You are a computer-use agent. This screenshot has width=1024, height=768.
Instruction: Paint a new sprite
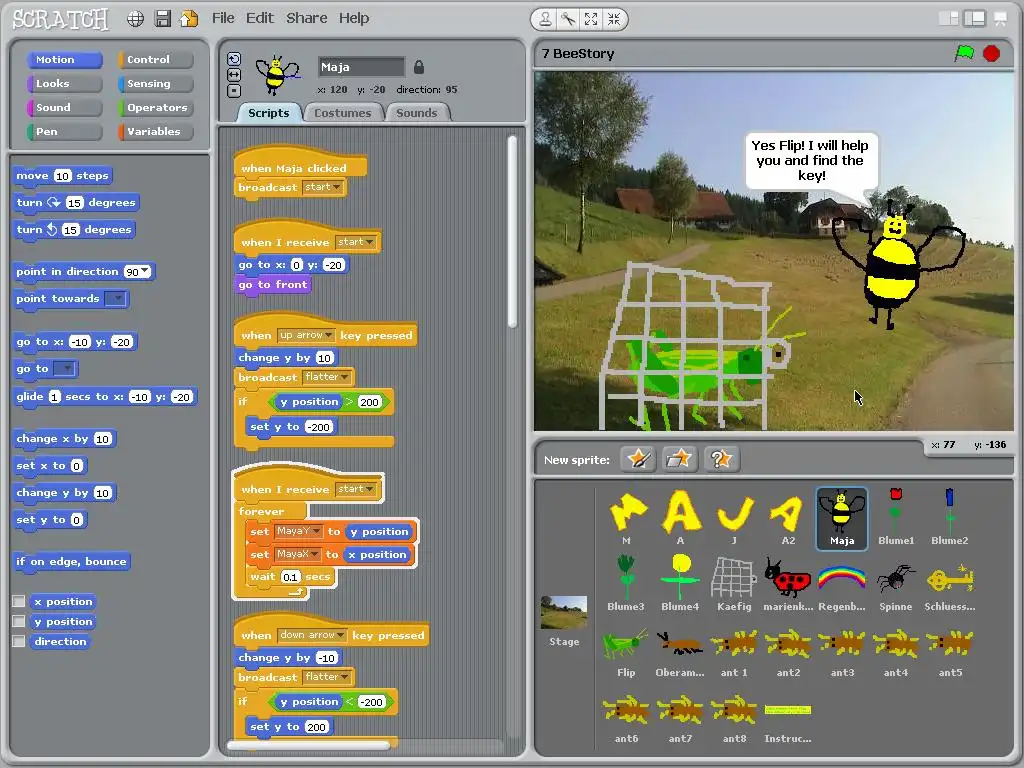pos(638,459)
